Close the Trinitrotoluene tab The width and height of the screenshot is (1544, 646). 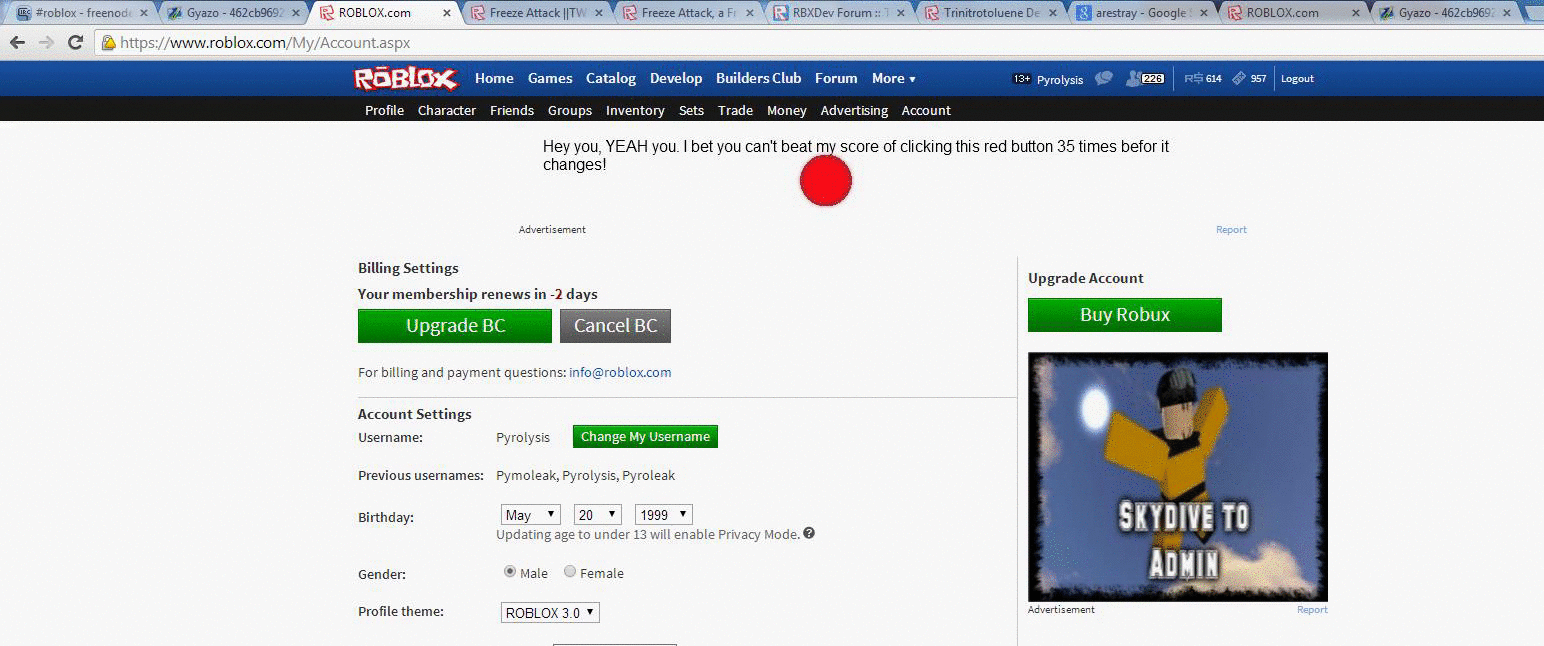(x=1053, y=13)
